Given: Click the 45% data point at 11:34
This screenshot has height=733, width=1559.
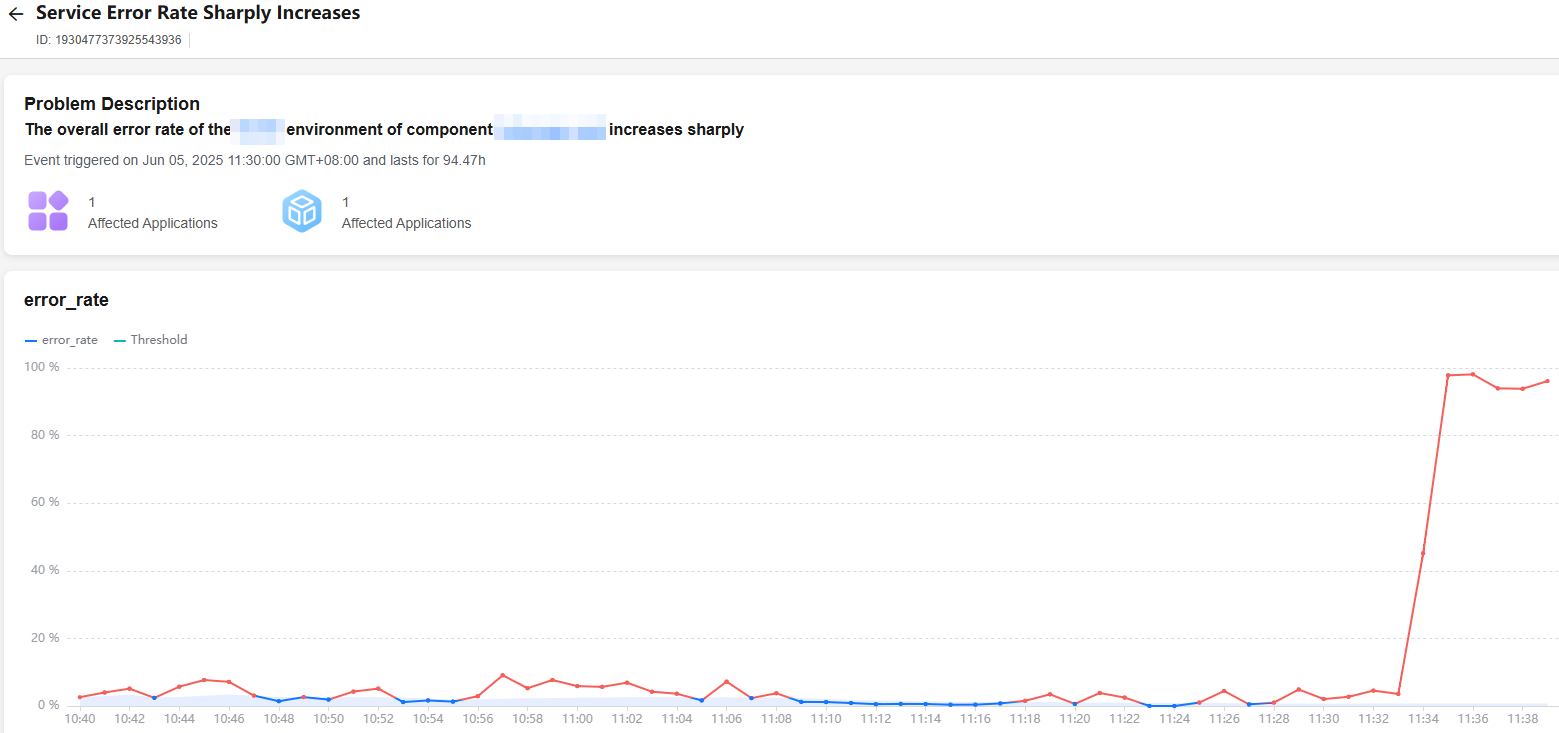Looking at the screenshot, I should click(x=1423, y=553).
